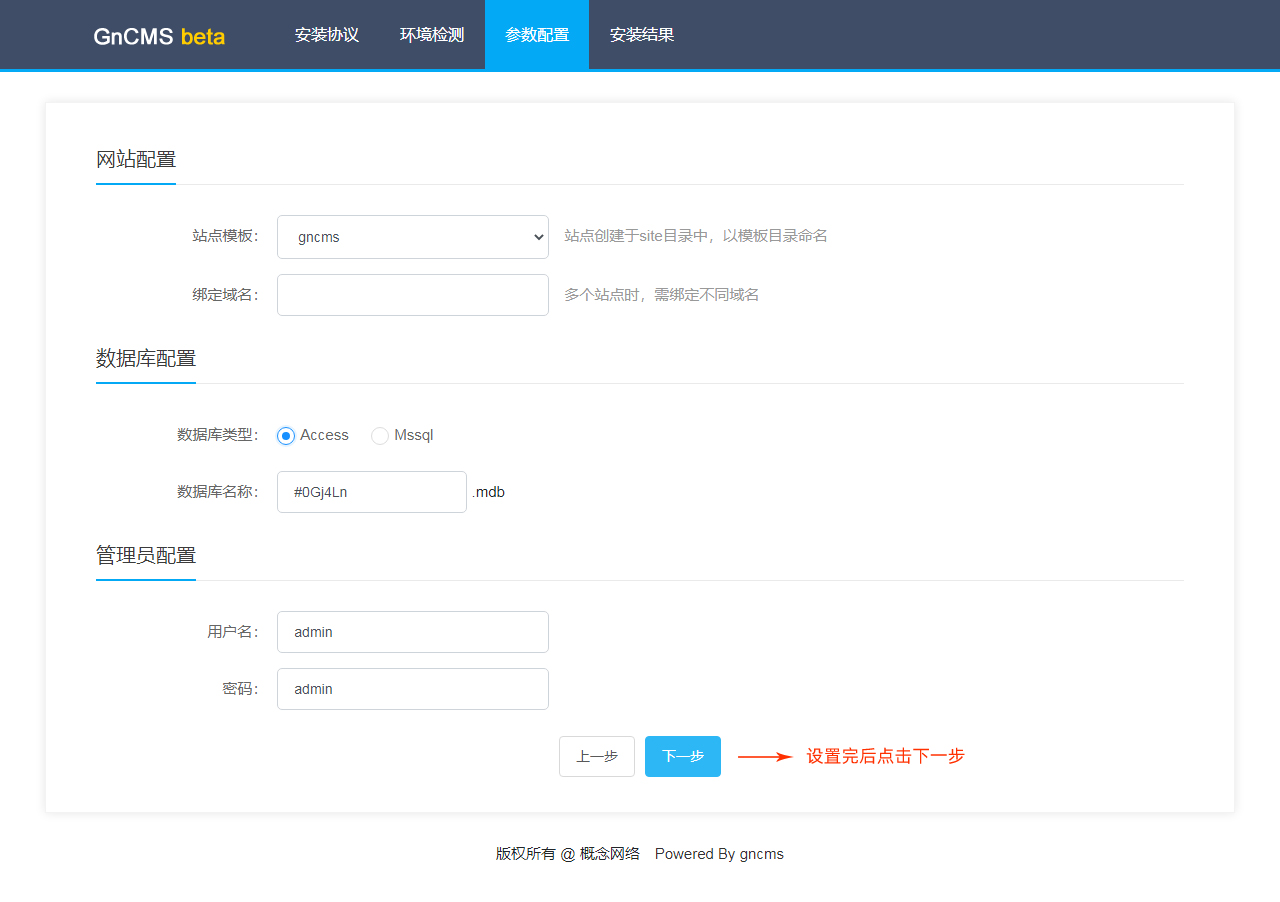Click the 密码 input field

[x=412, y=689]
